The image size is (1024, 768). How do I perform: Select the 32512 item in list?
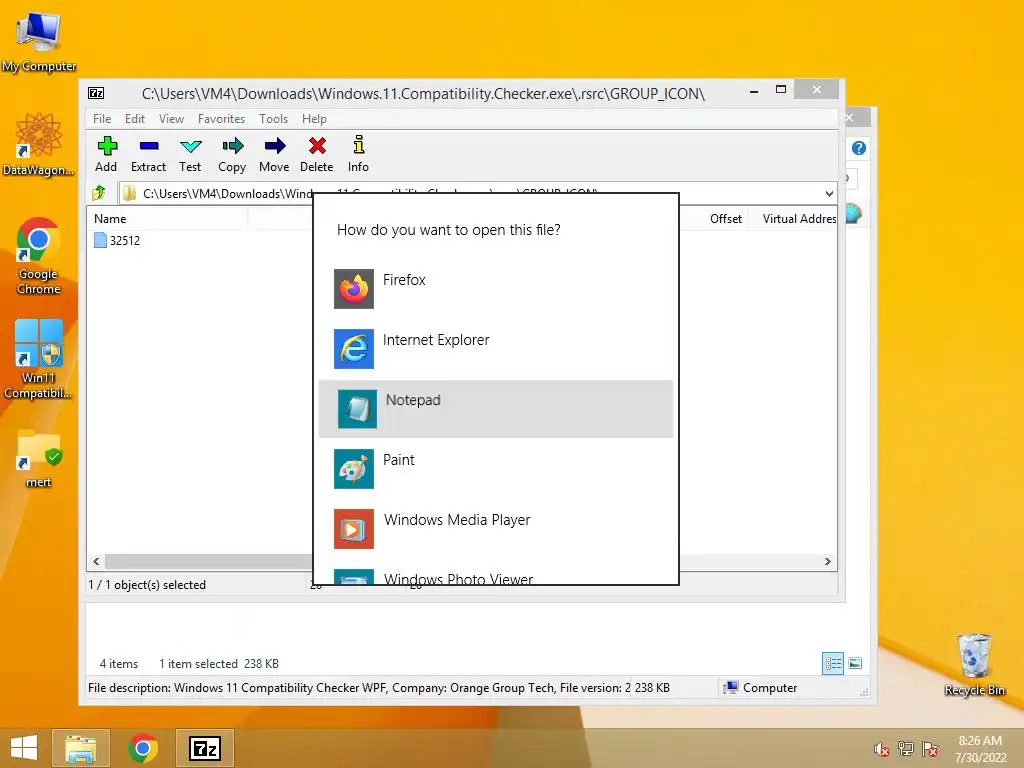tap(118, 240)
